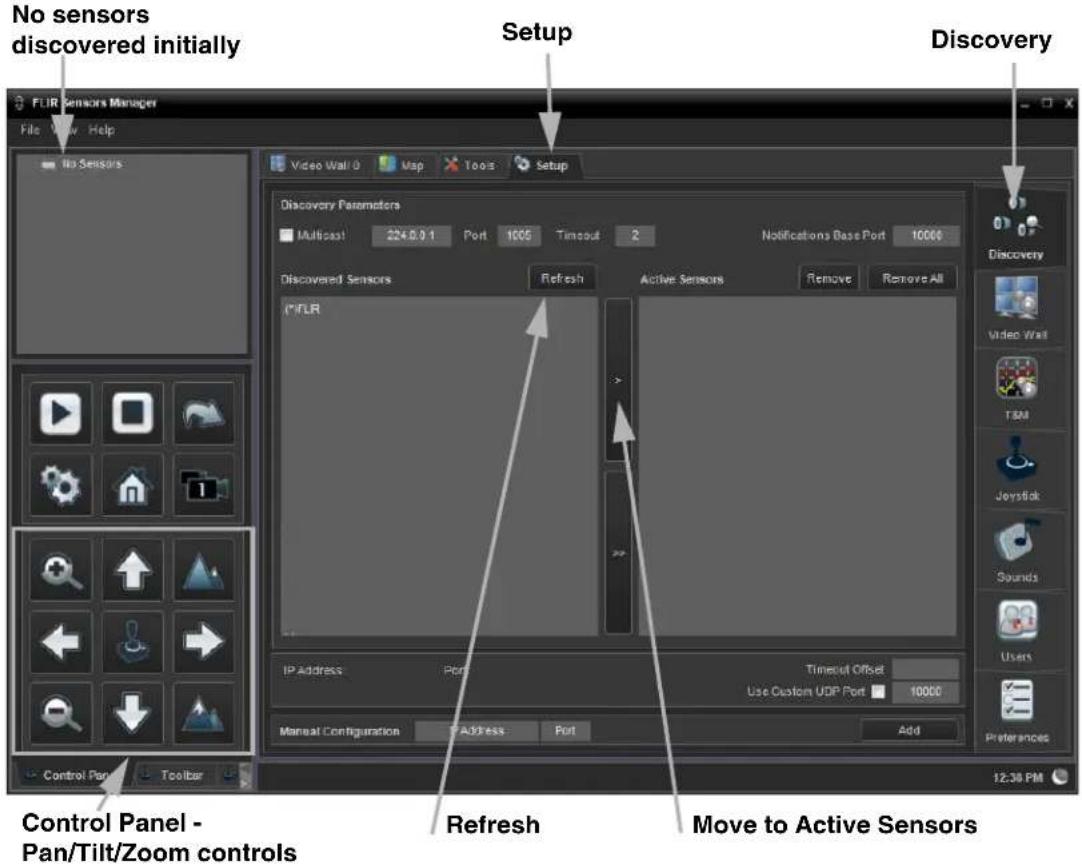Click the Home position icon
This screenshot has width=1082, height=865.
[x=132, y=486]
